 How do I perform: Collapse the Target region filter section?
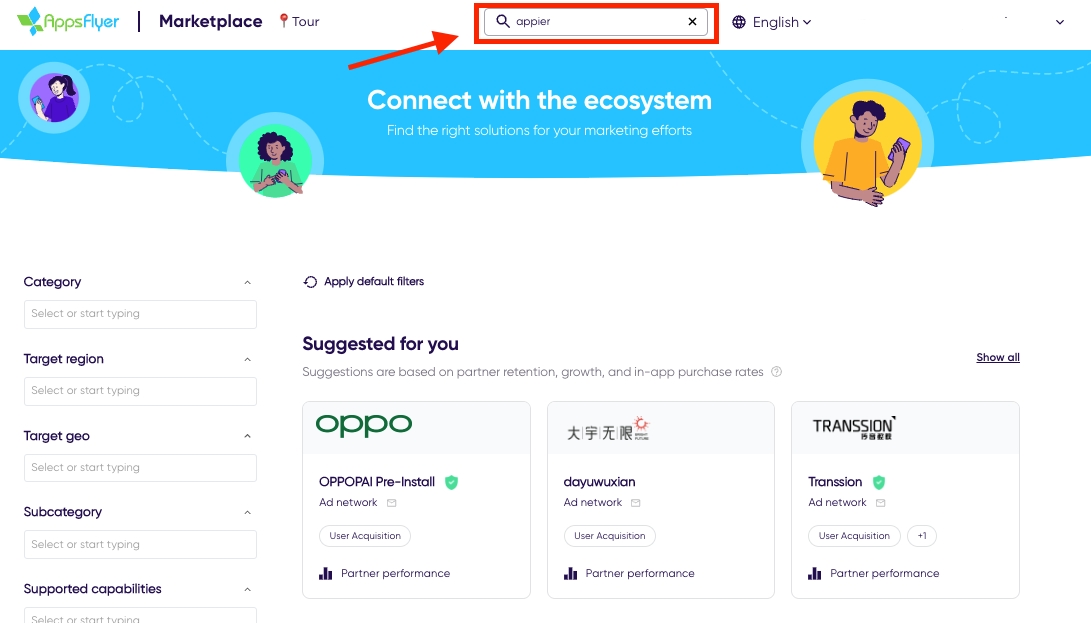coord(247,360)
